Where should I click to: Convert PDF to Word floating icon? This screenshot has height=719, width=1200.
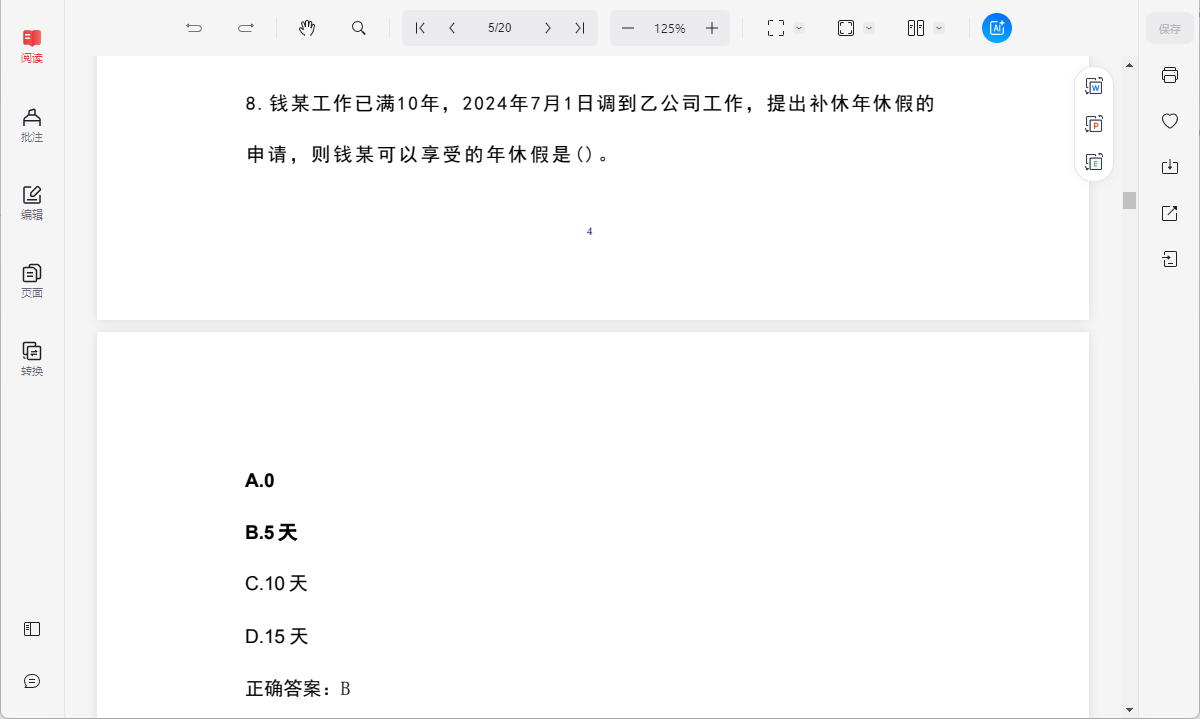coord(1094,87)
